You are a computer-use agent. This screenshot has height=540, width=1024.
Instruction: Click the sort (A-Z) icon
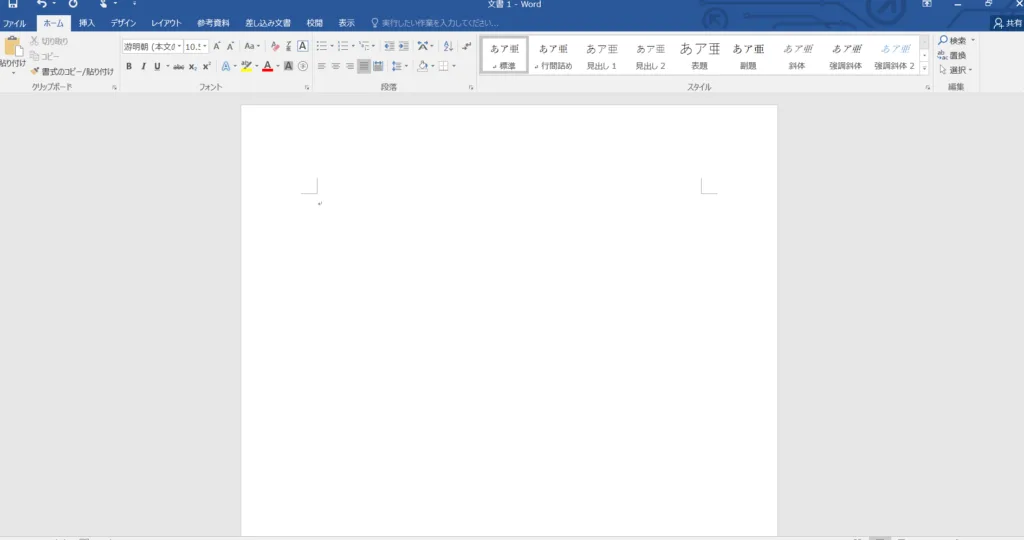pyautogui.click(x=448, y=46)
